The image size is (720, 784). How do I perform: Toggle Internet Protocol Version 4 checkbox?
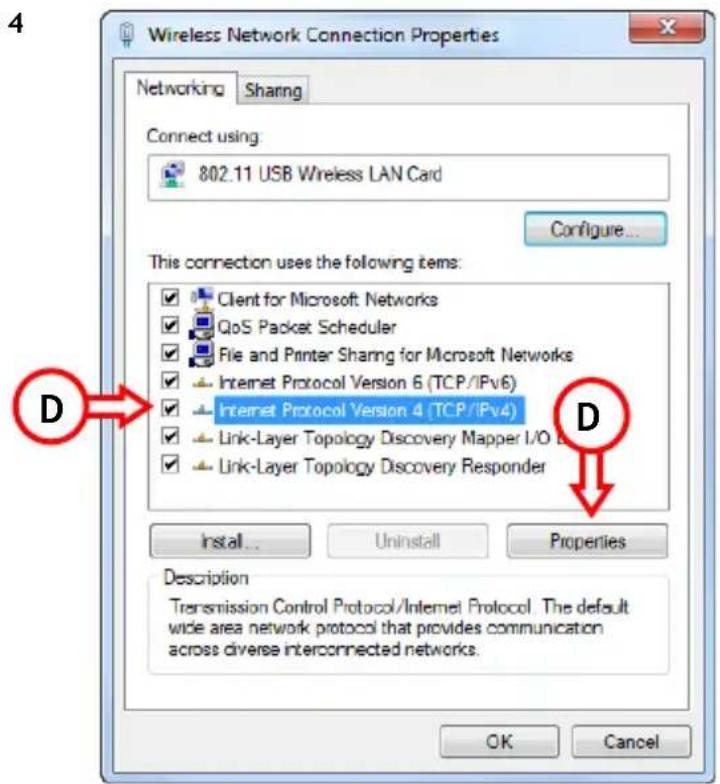point(170,409)
